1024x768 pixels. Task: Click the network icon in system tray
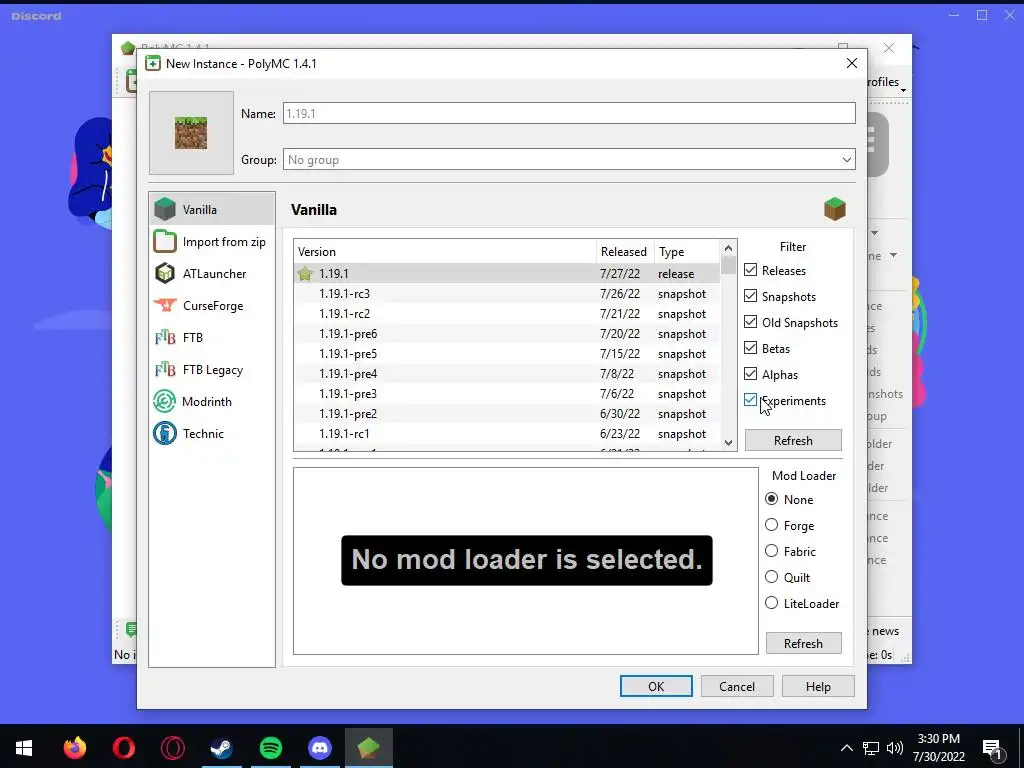pos(871,748)
